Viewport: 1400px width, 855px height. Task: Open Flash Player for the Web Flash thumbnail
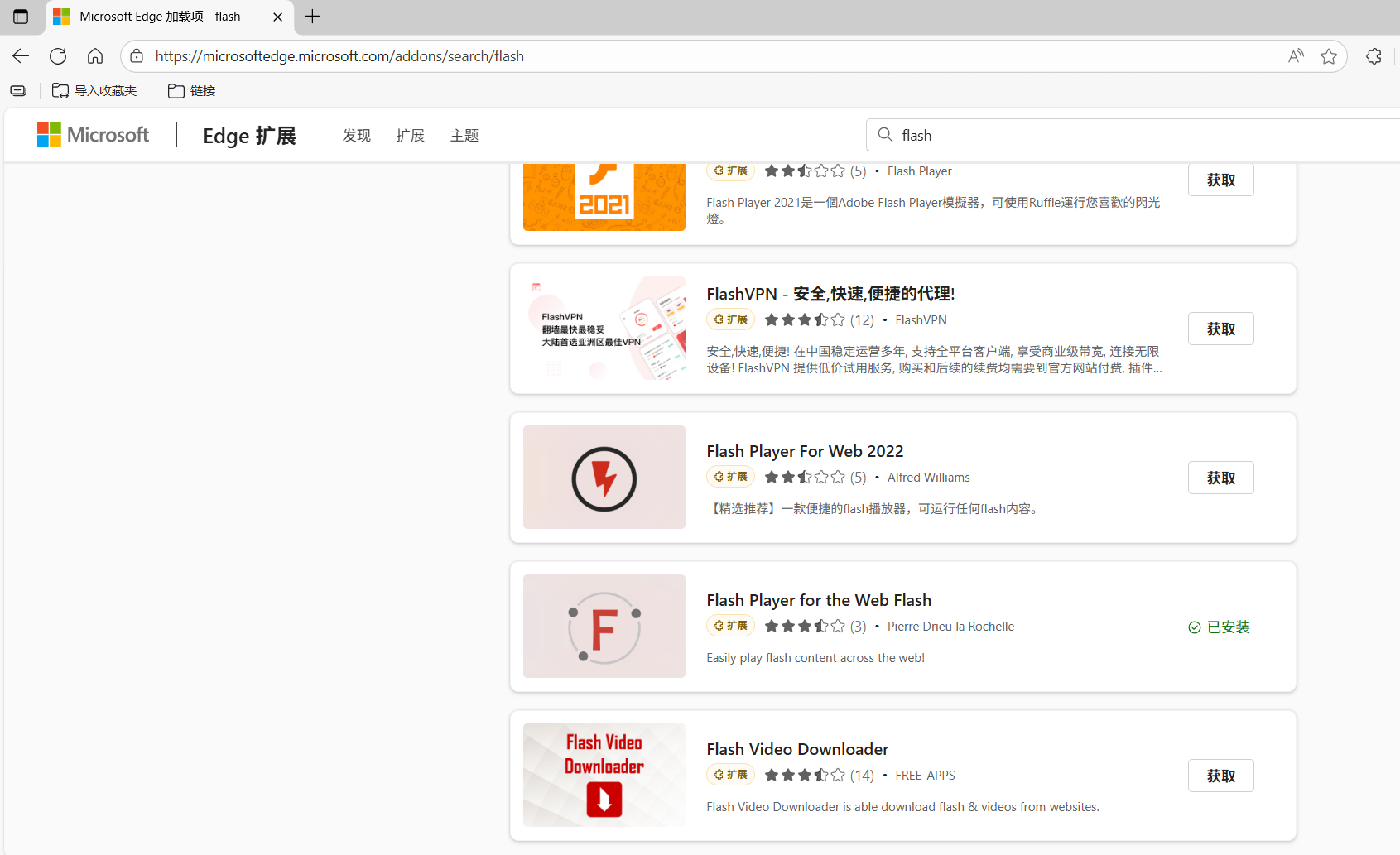coord(604,627)
